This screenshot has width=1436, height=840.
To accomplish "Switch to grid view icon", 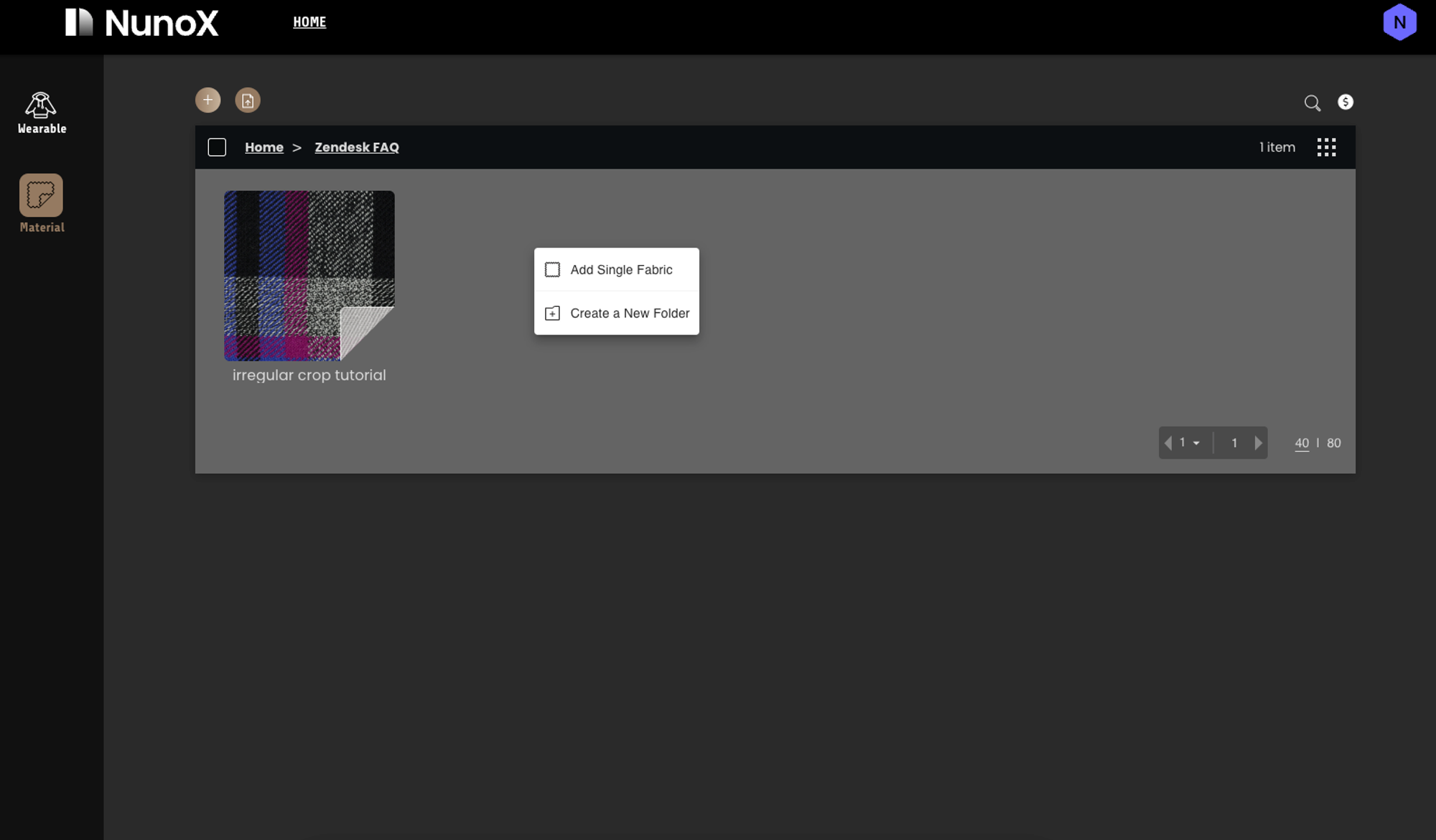I will [1326, 147].
